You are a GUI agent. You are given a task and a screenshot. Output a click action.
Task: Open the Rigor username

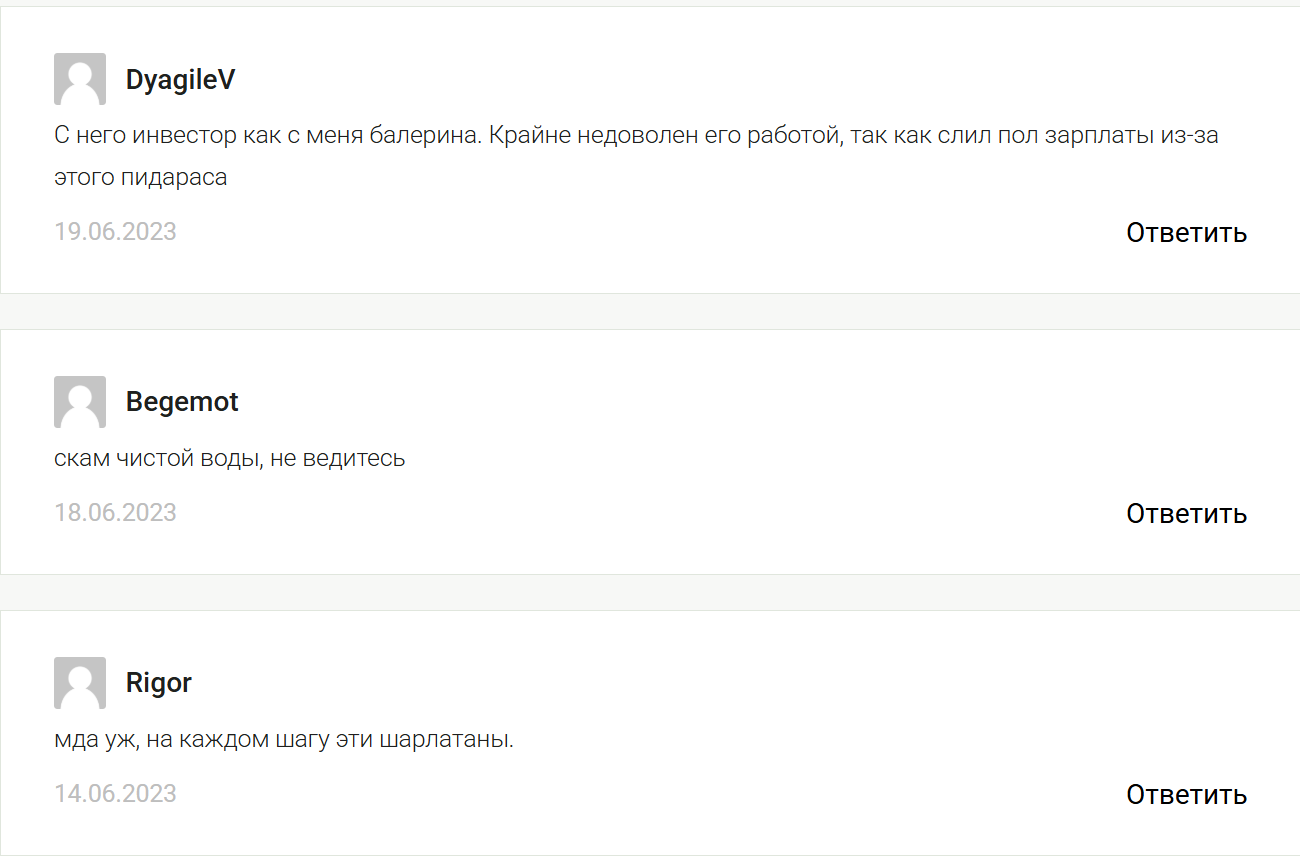pyautogui.click(x=158, y=683)
